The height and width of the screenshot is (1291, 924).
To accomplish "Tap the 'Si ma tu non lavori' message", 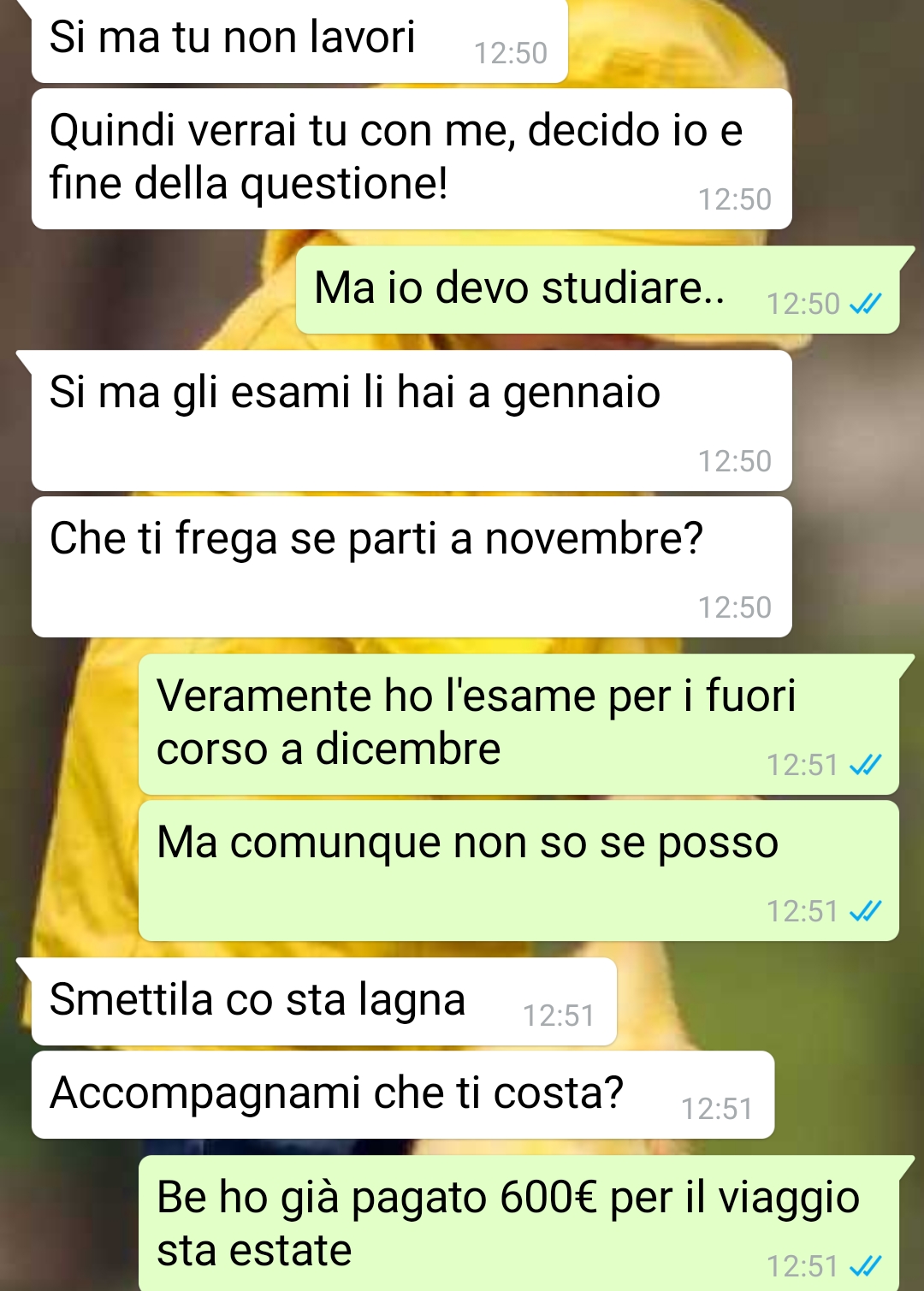I will point(299,40).
